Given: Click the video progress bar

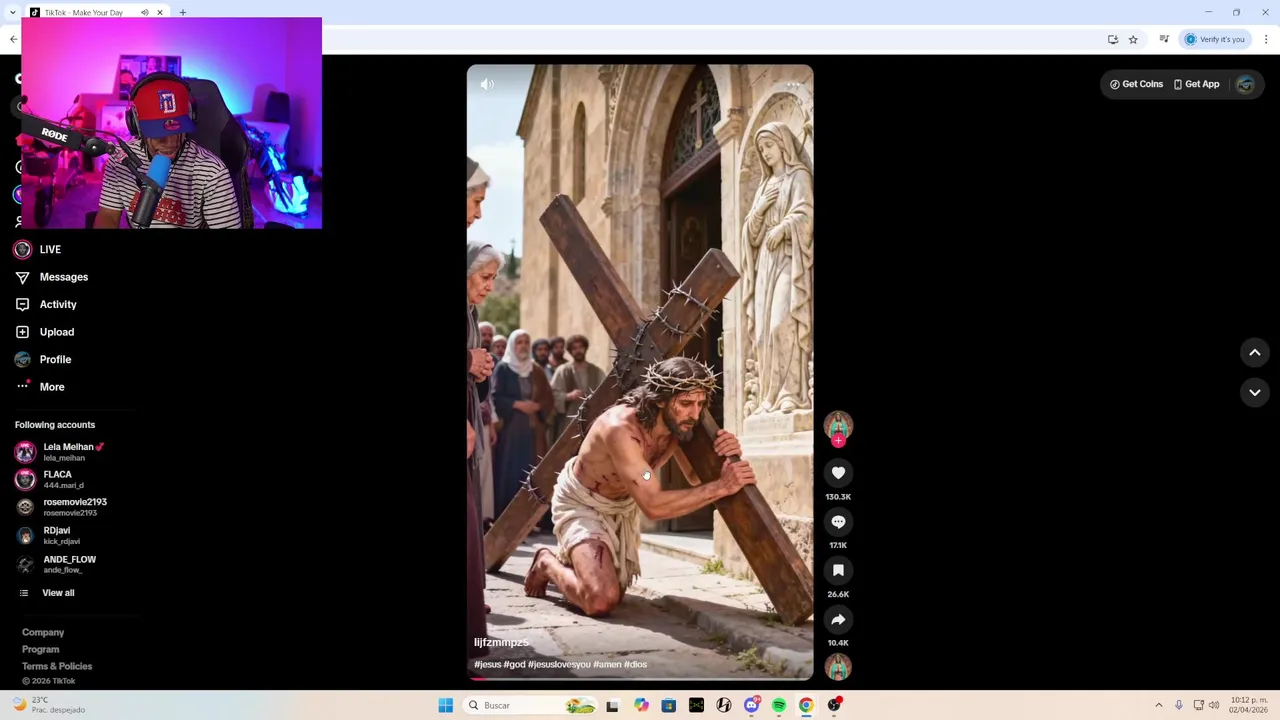Looking at the screenshot, I should pos(640,678).
